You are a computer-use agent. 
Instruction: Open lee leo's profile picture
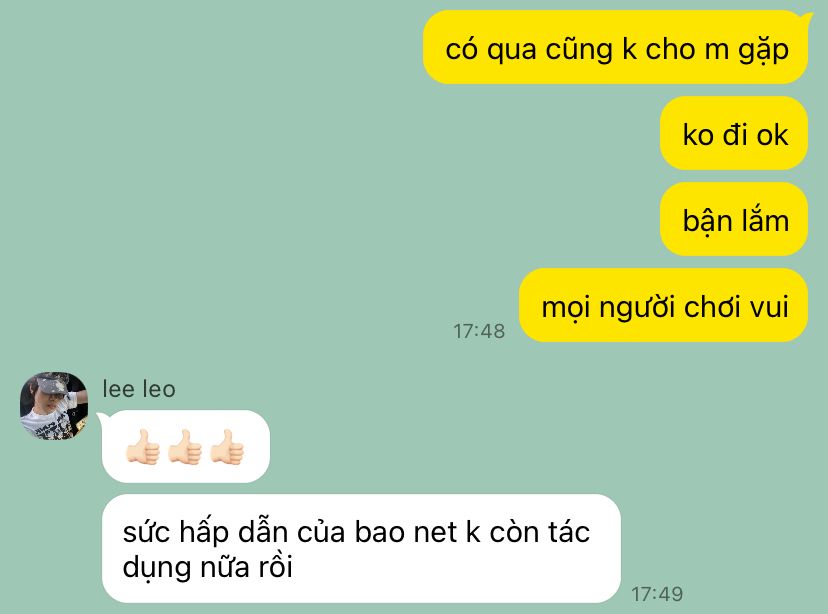(54, 405)
